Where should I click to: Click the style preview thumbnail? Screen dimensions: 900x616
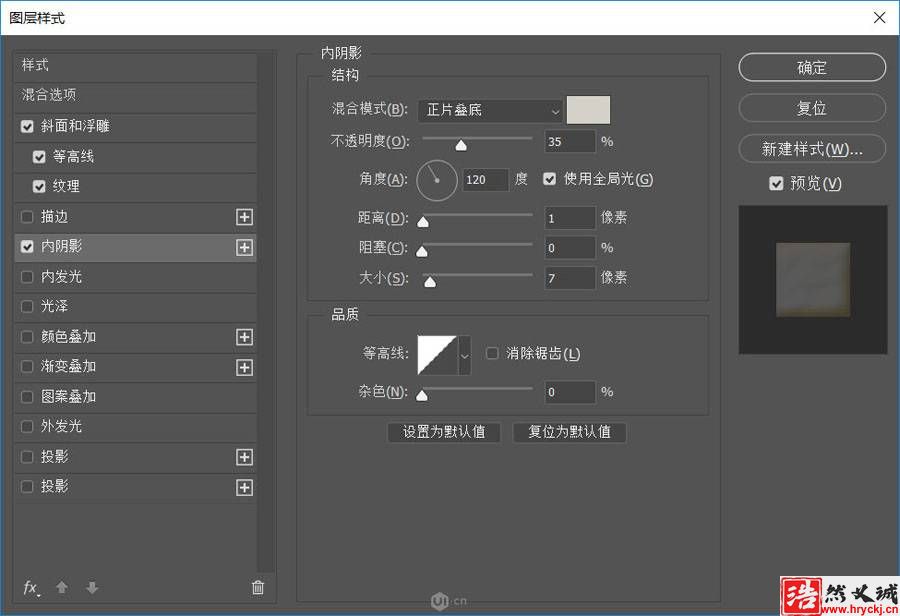pyautogui.click(x=813, y=280)
